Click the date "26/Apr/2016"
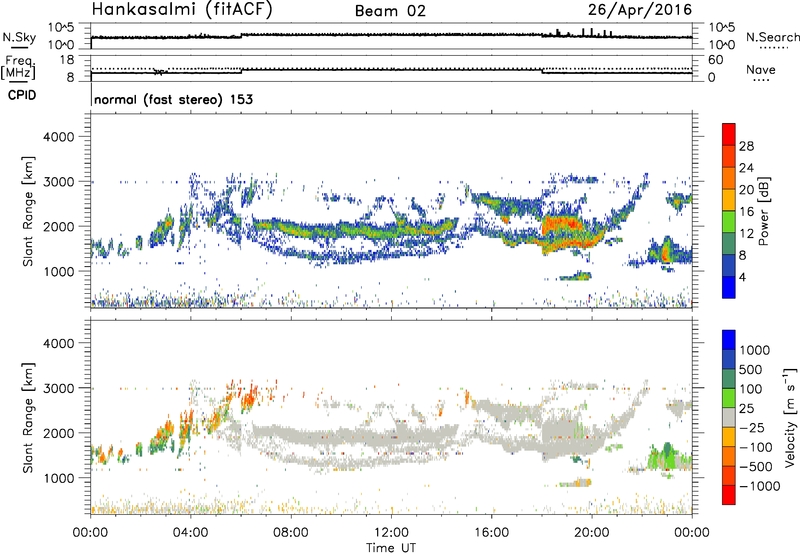Screen dimensions: 800x554 coord(640,10)
